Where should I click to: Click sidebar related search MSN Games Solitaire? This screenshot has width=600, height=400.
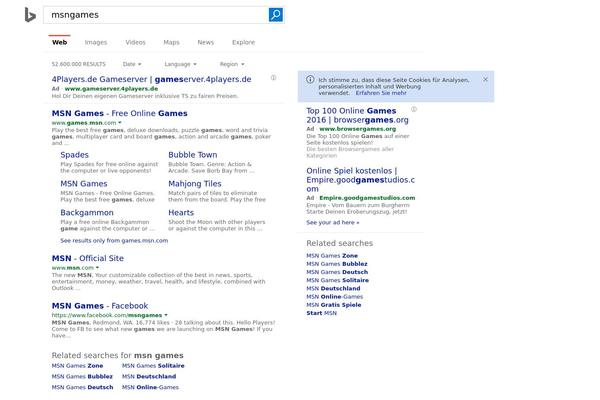338,280
